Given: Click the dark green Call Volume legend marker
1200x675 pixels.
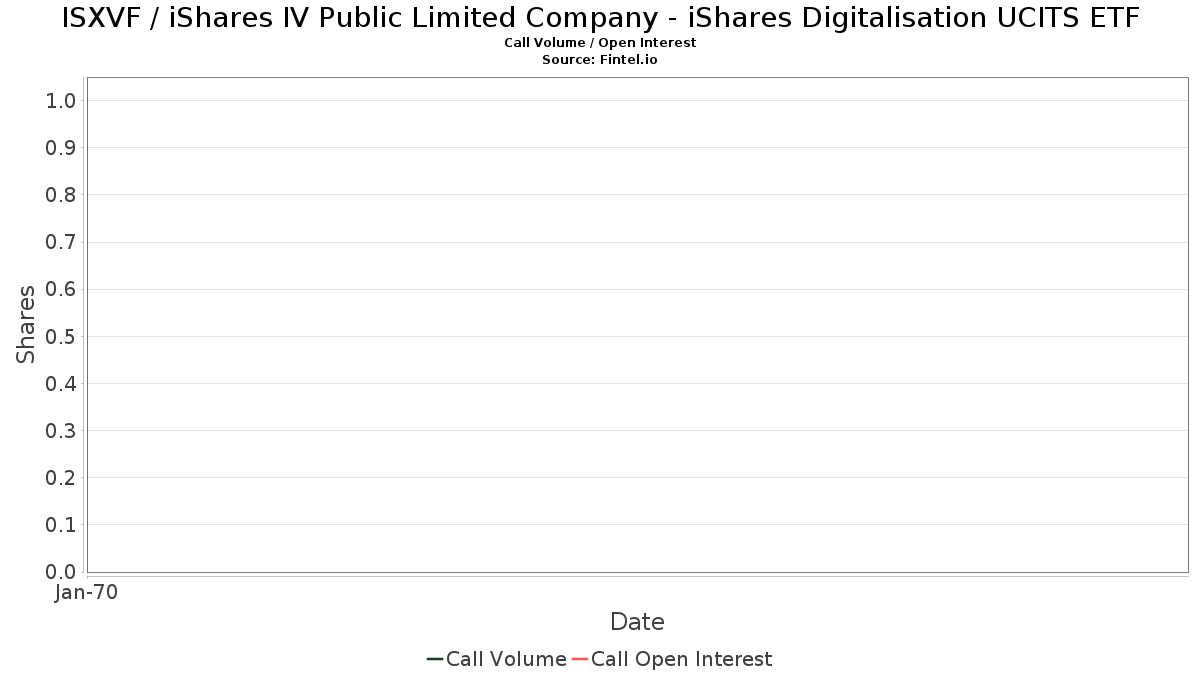Looking at the screenshot, I should (x=435, y=659).
